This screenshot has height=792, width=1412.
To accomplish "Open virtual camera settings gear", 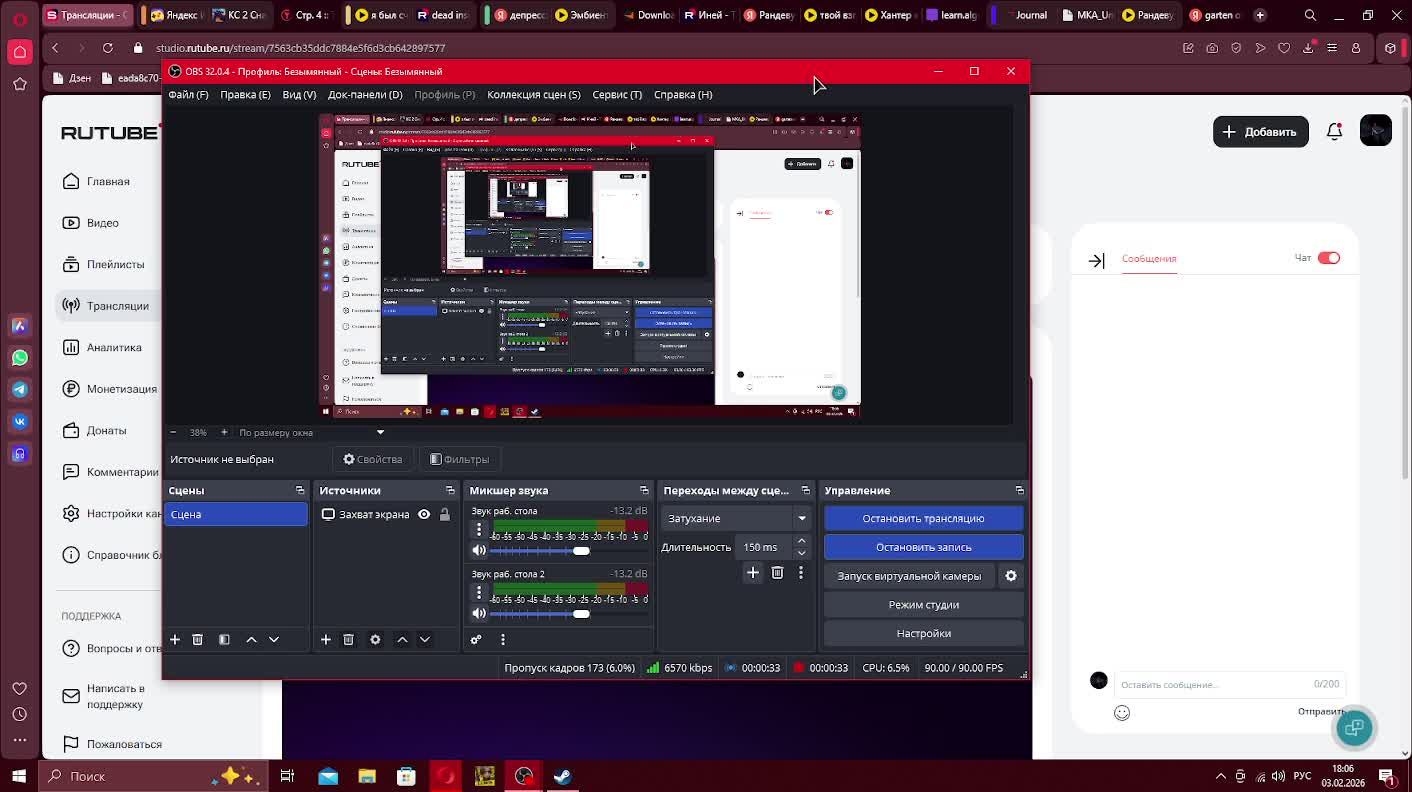I will (x=1011, y=576).
